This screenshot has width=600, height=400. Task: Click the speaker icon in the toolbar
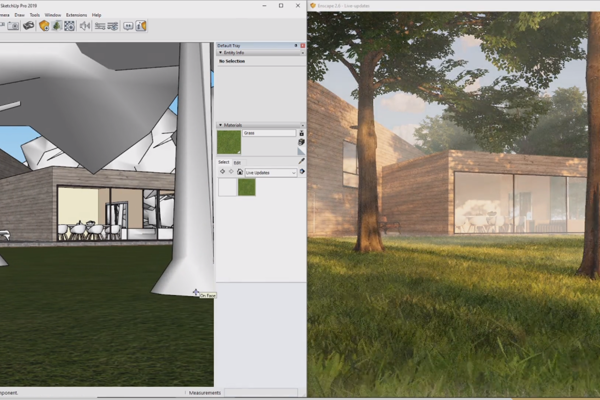coord(83,26)
